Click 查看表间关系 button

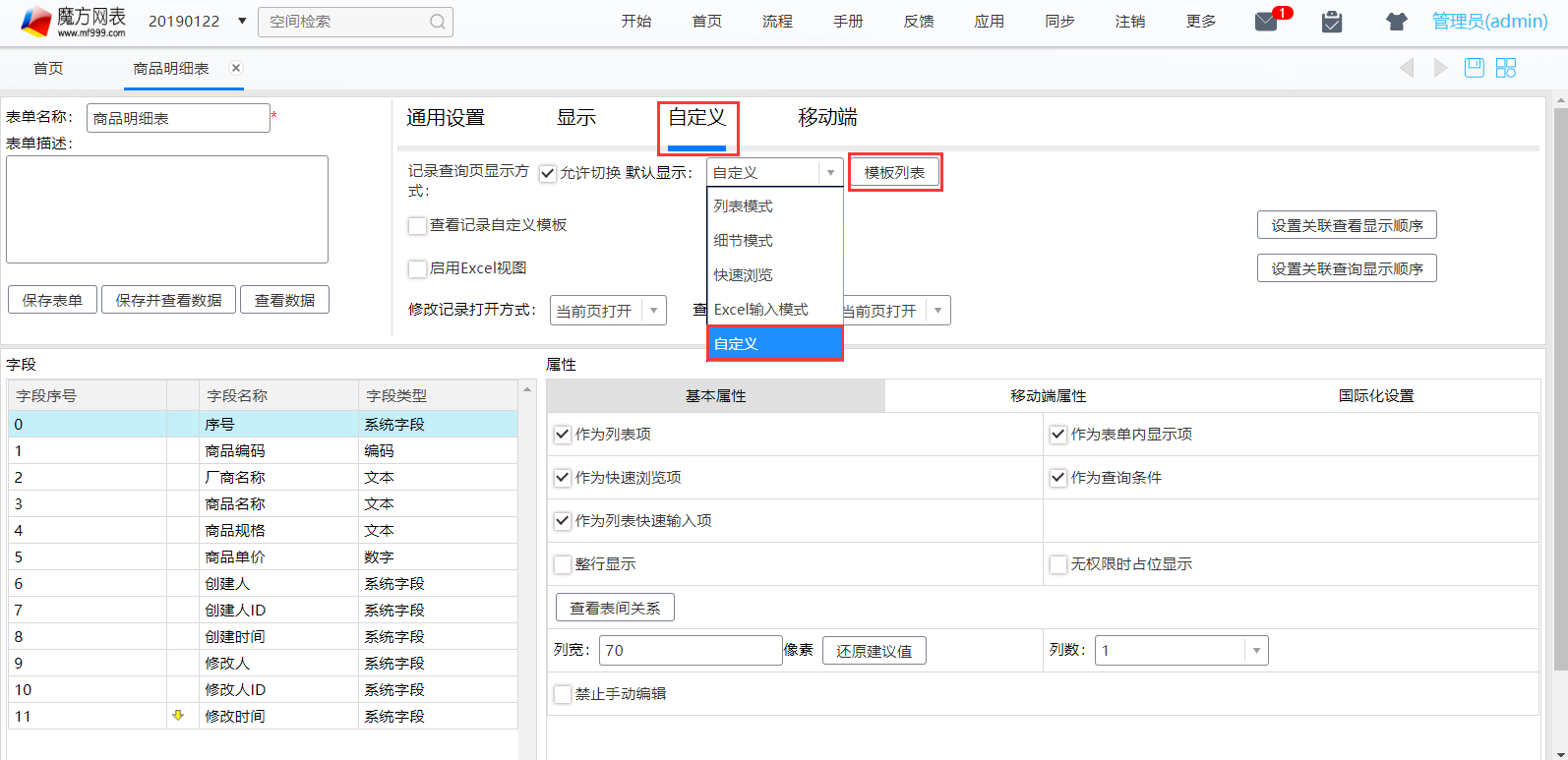615,608
